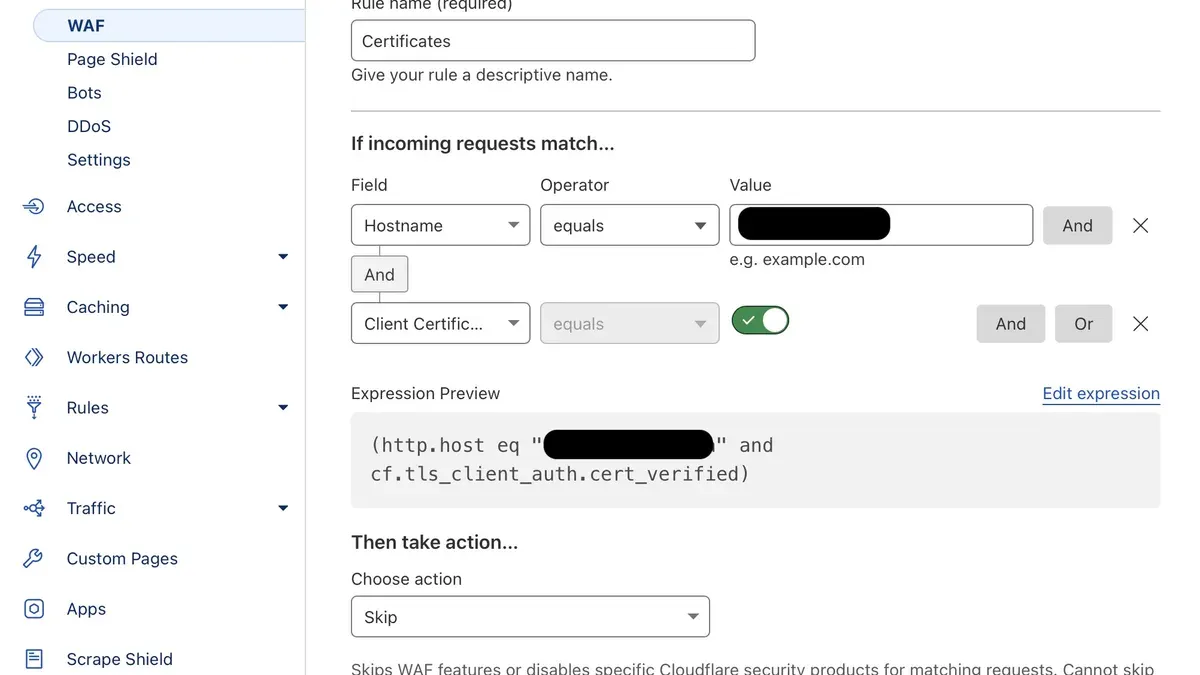Screen dimensions: 1200x675
Task: Click the 'Choose action' label
Action: coord(406,579)
